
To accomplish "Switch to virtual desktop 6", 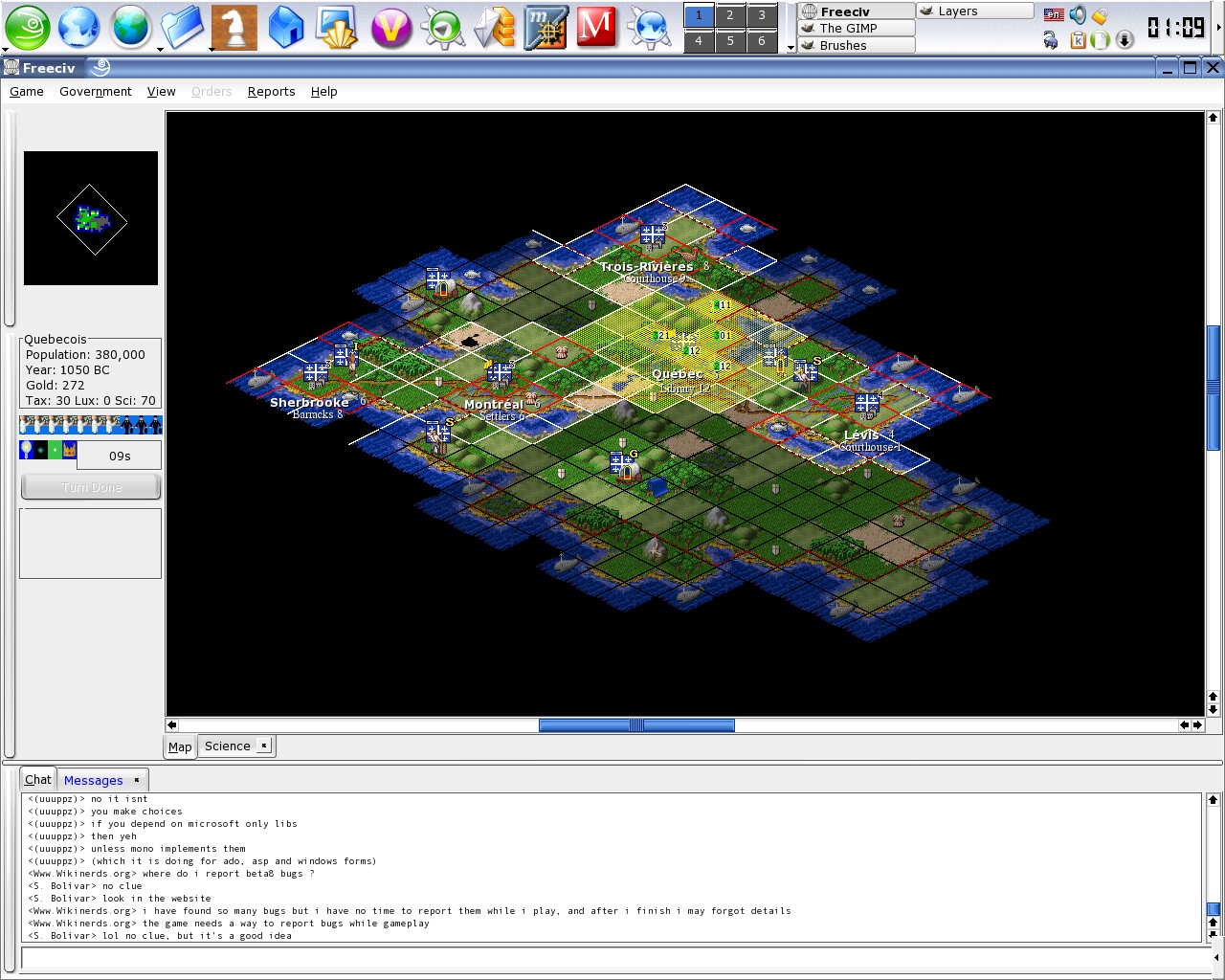I will coord(762,40).
